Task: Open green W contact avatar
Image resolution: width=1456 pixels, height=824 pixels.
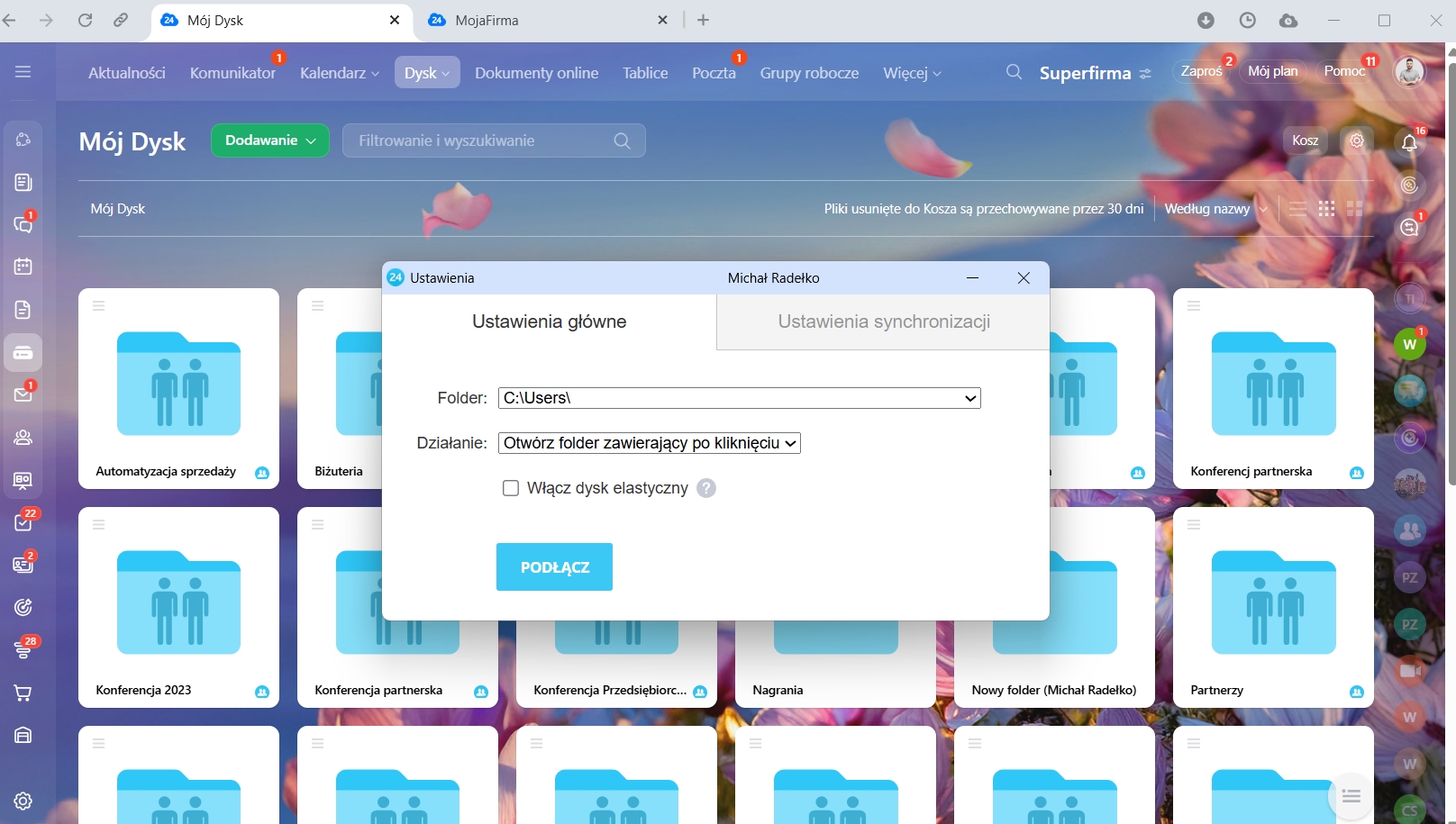Action: pyautogui.click(x=1409, y=344)
